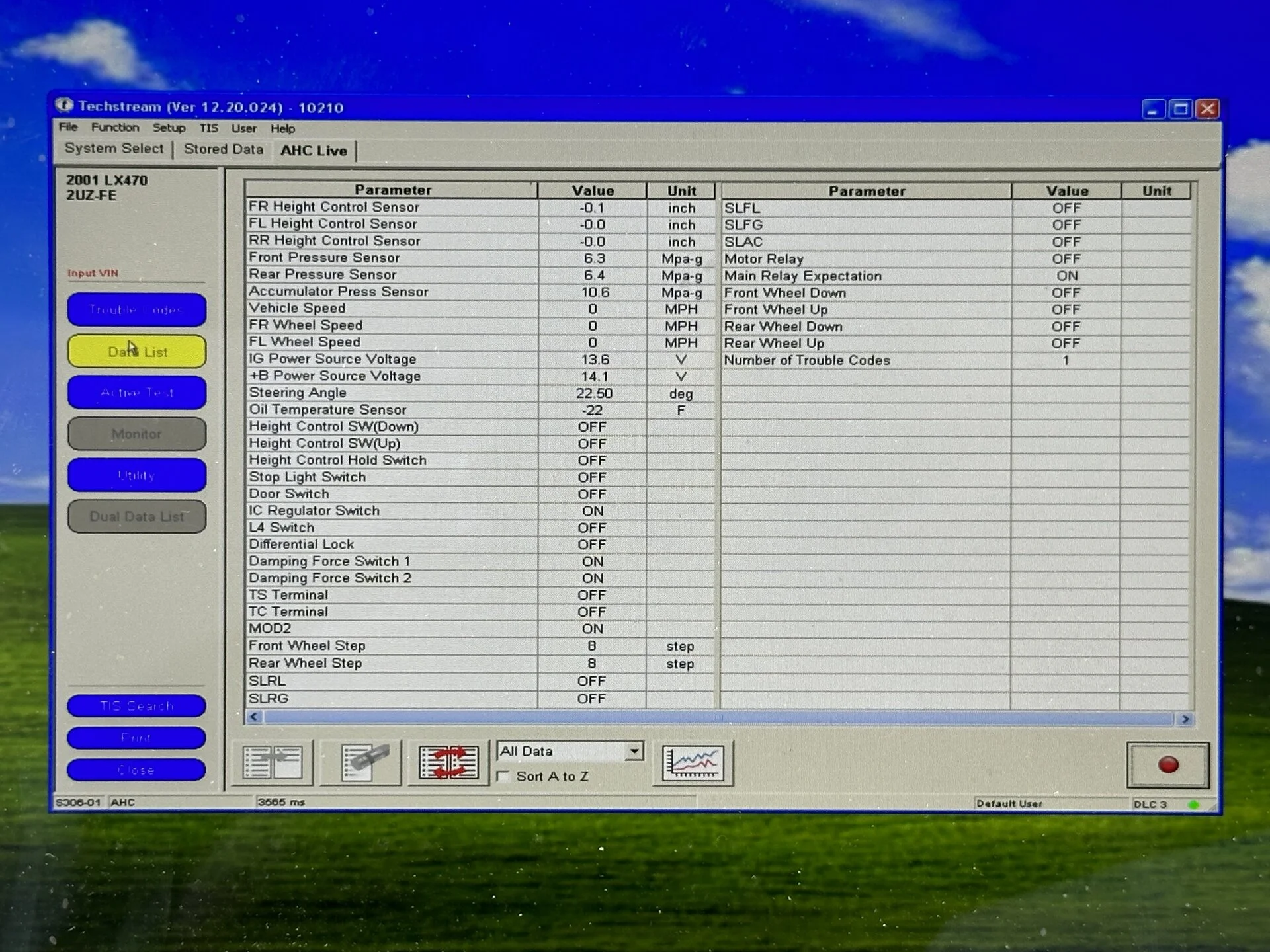1270x952 pixels.
Task: Enable Sort A to Z checkbox
Action: [503, 776]
